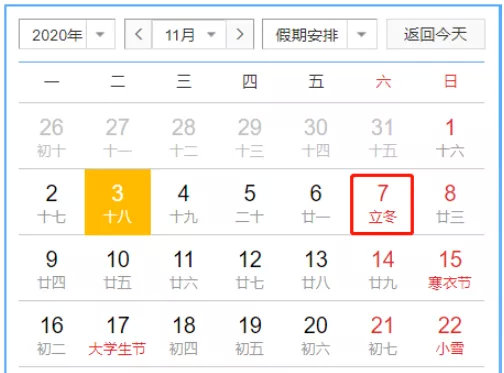
Task: Pick date 5 二十
Action: pos(250,202)
